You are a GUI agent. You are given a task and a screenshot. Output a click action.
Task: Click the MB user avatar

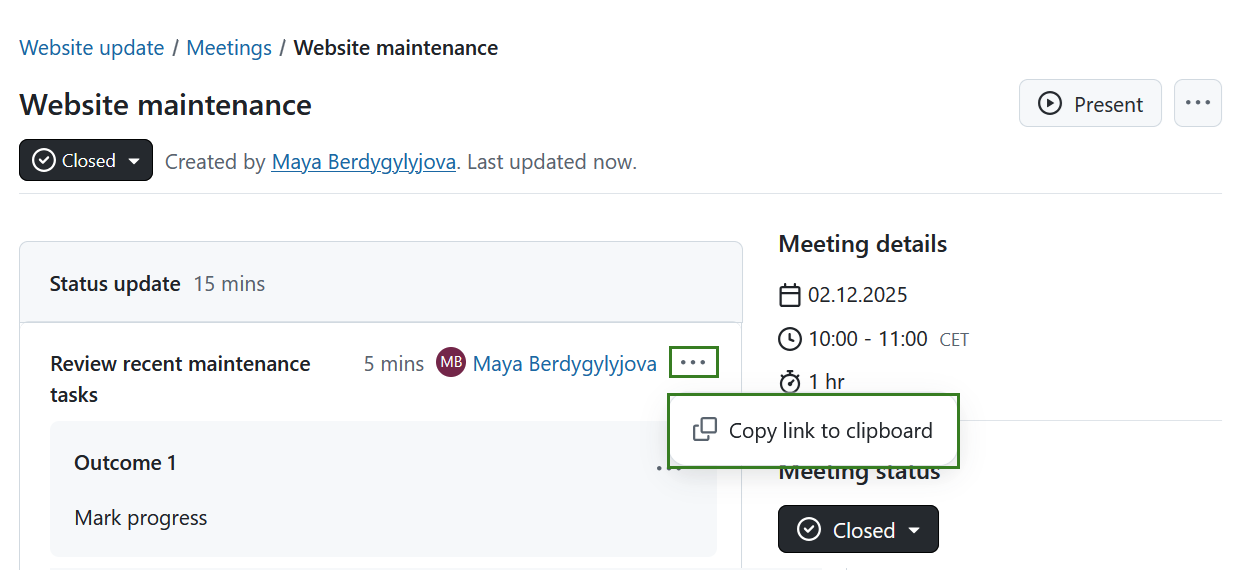pyautogui.click(x=451, y=363)
